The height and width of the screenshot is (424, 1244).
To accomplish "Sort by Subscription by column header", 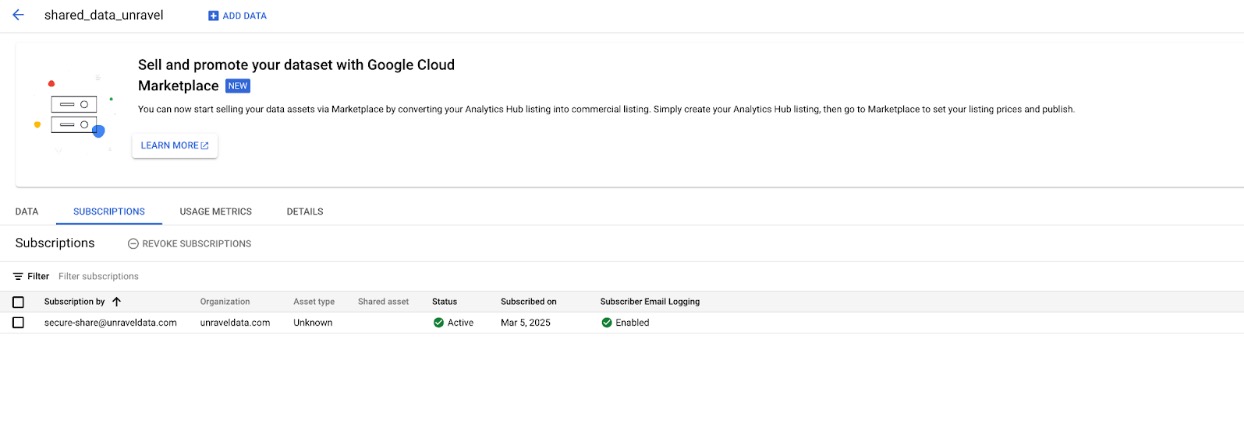I will (74, 301).
